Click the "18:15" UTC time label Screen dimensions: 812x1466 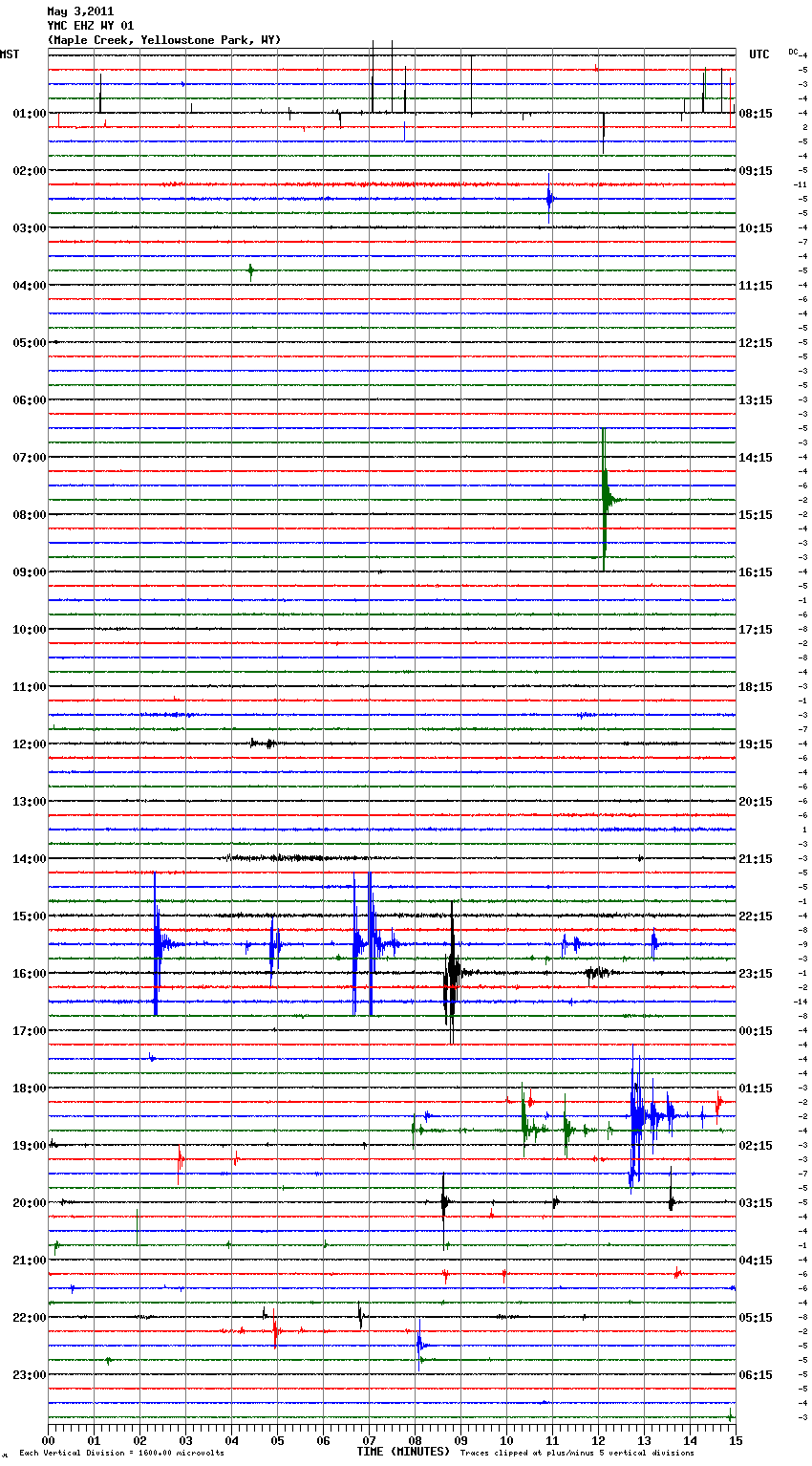[756, 687]
